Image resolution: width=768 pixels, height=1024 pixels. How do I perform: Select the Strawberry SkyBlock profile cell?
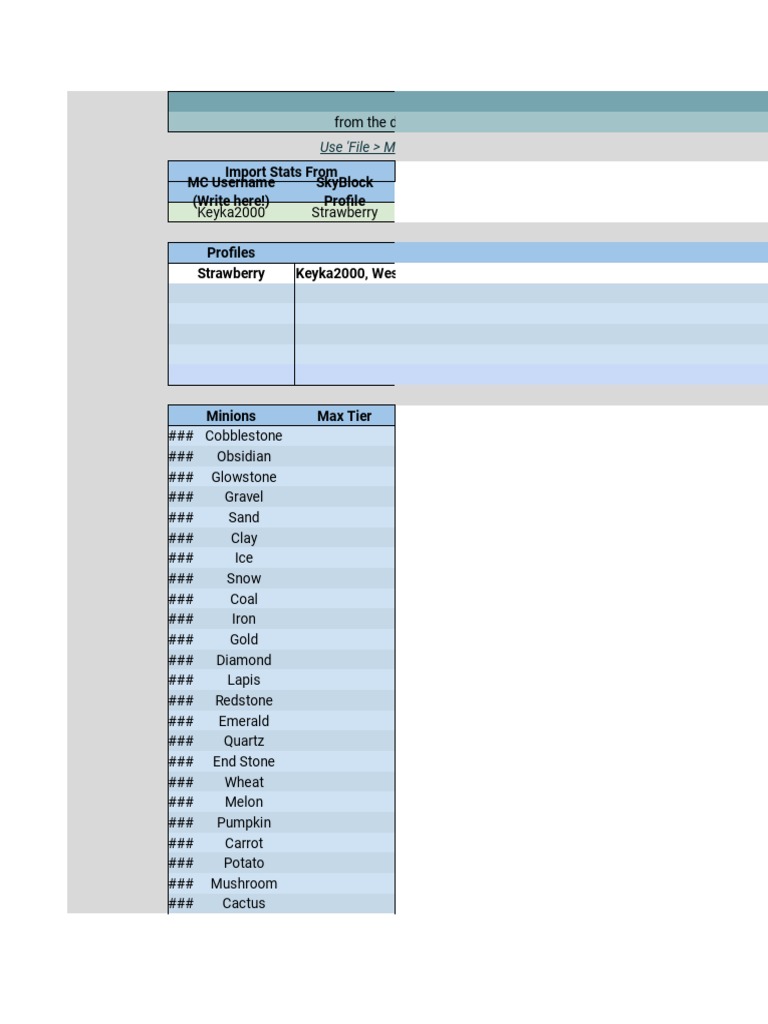pos(344,212)
